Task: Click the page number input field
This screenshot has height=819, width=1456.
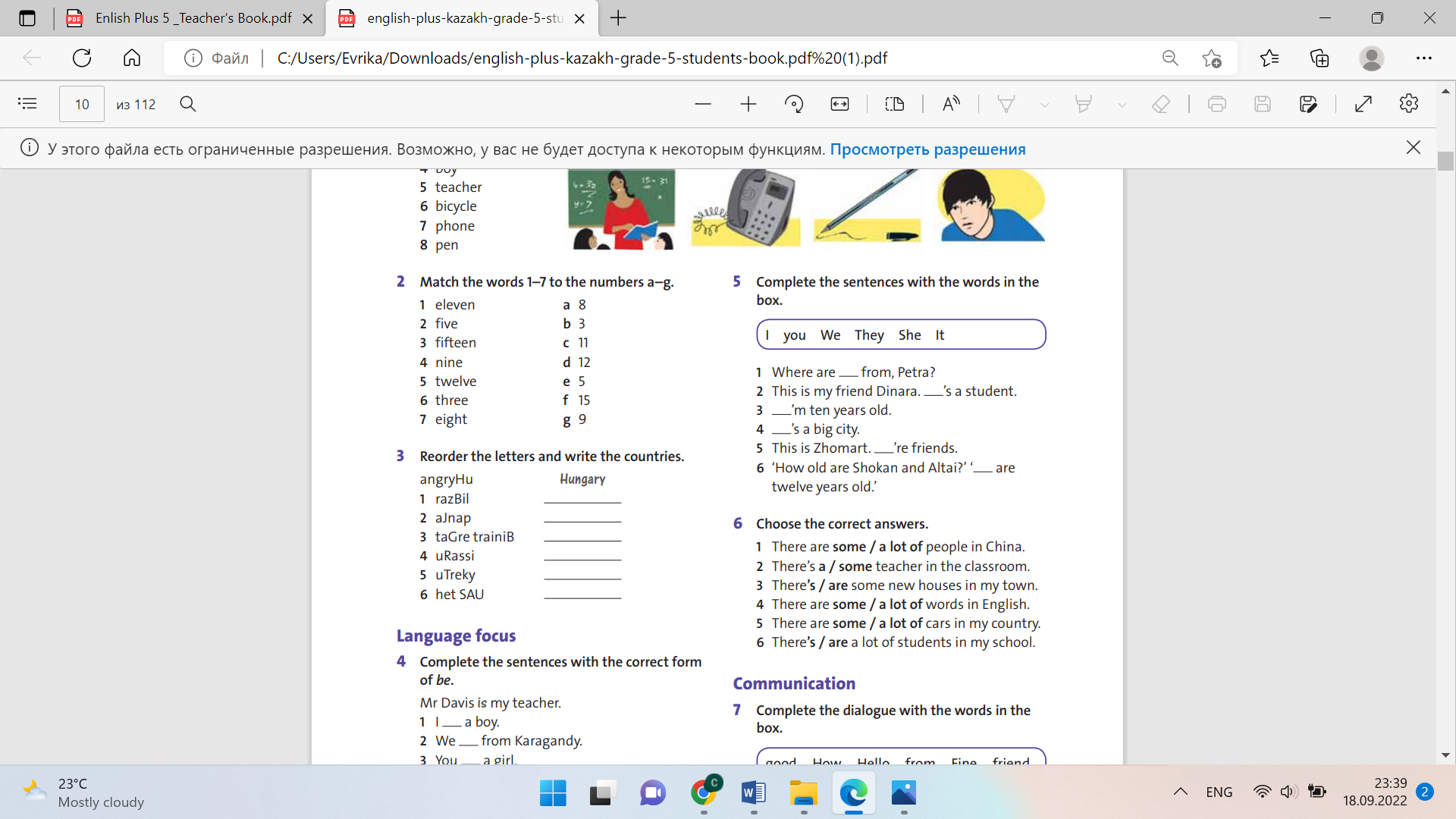Action: pyautogui.click(x=82, y=104)
